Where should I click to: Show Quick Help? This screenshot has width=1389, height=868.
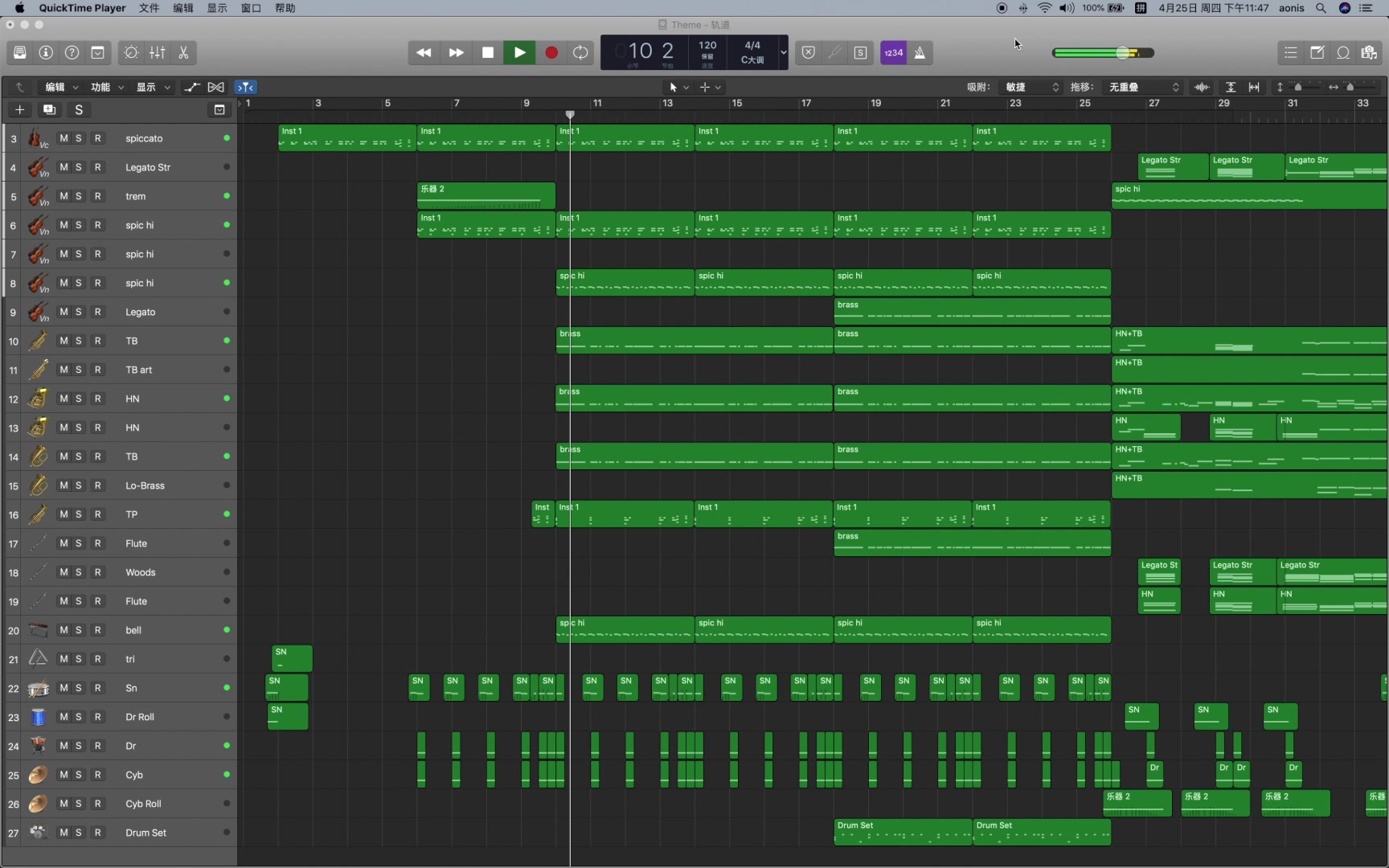72,52
